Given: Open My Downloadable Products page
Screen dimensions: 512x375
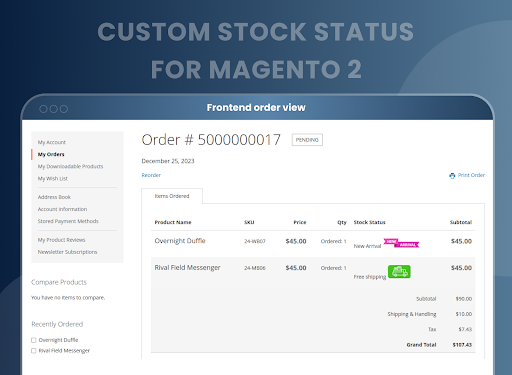Looking at the screenshot, I should pos(70,166).
